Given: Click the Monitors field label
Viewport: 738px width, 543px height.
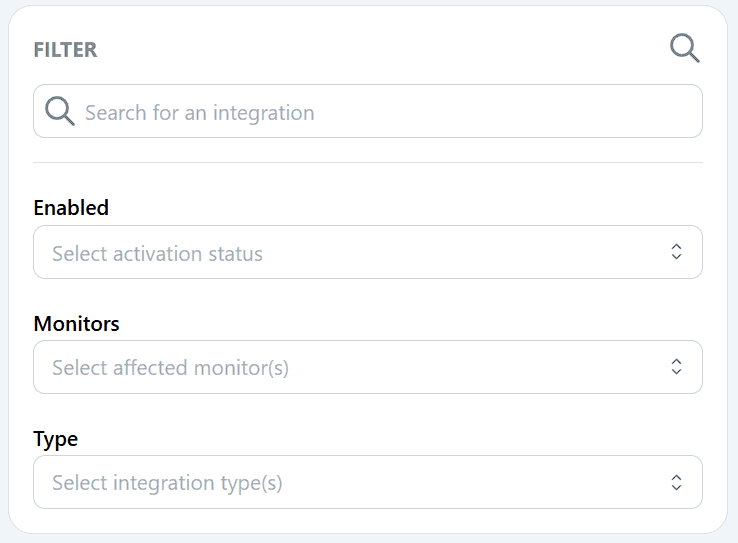Looking at the screenshot, I should [x=76, y=324].
